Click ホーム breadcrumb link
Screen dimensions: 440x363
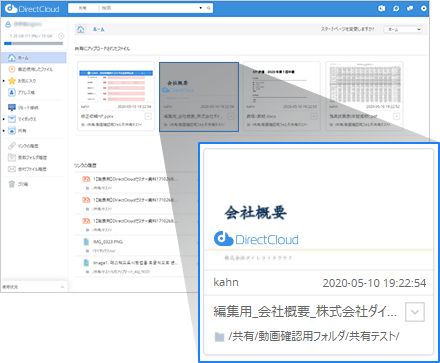[x=98, y=29]
